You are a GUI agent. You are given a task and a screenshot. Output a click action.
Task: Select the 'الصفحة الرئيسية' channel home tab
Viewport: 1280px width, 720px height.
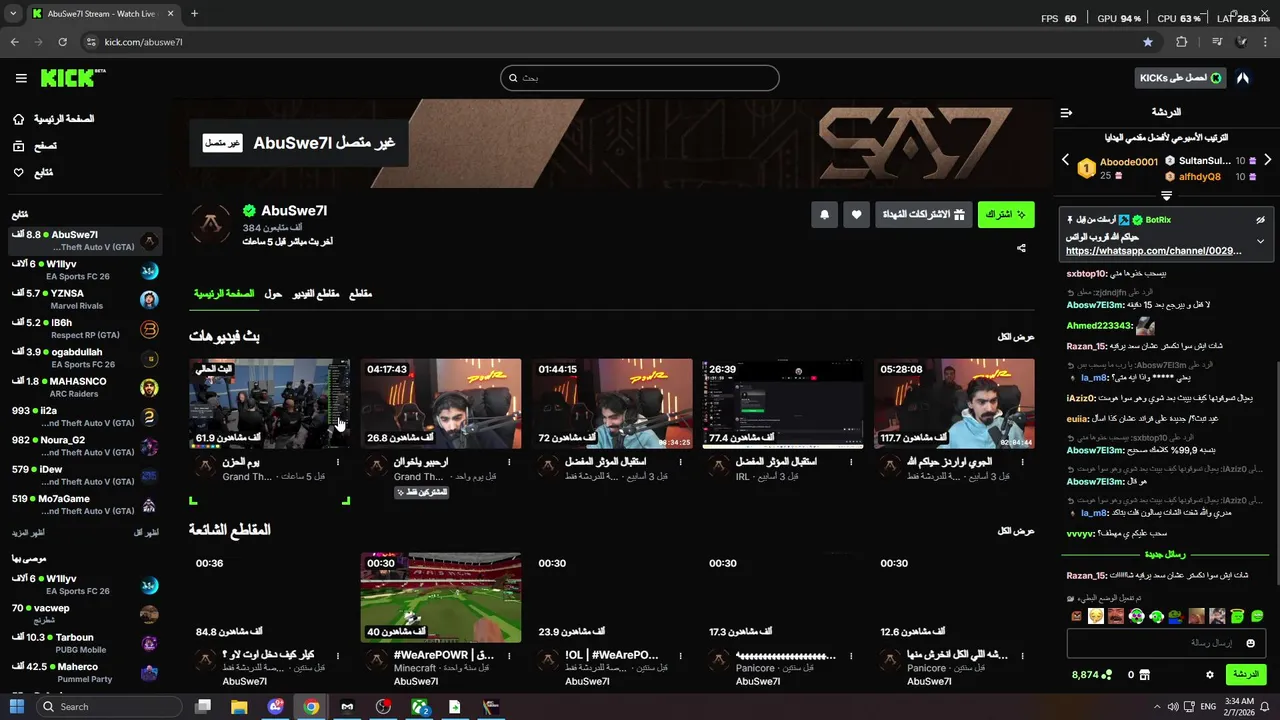[x=224, y=294]
